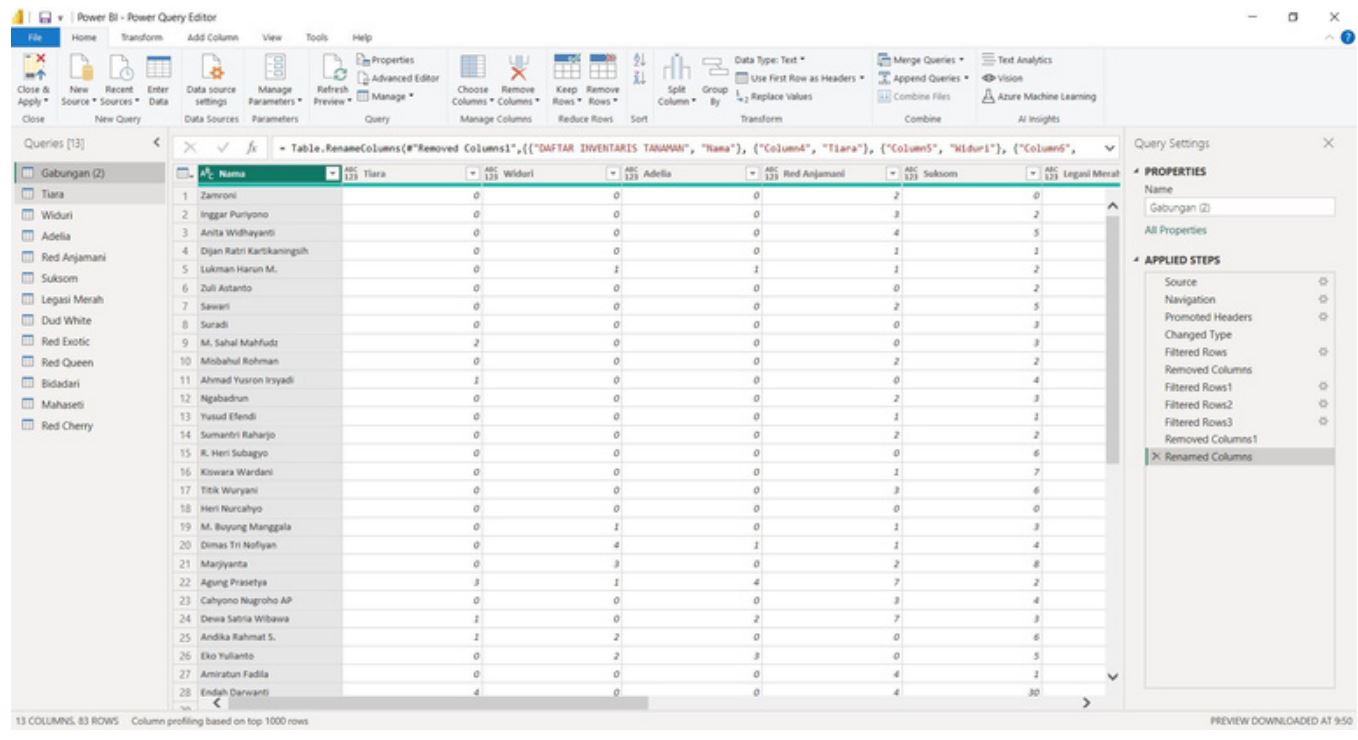Click the table menu icon in header corner
This screenshot has width=1358, height=740.
pyautogui.click(x=182, y=173)
